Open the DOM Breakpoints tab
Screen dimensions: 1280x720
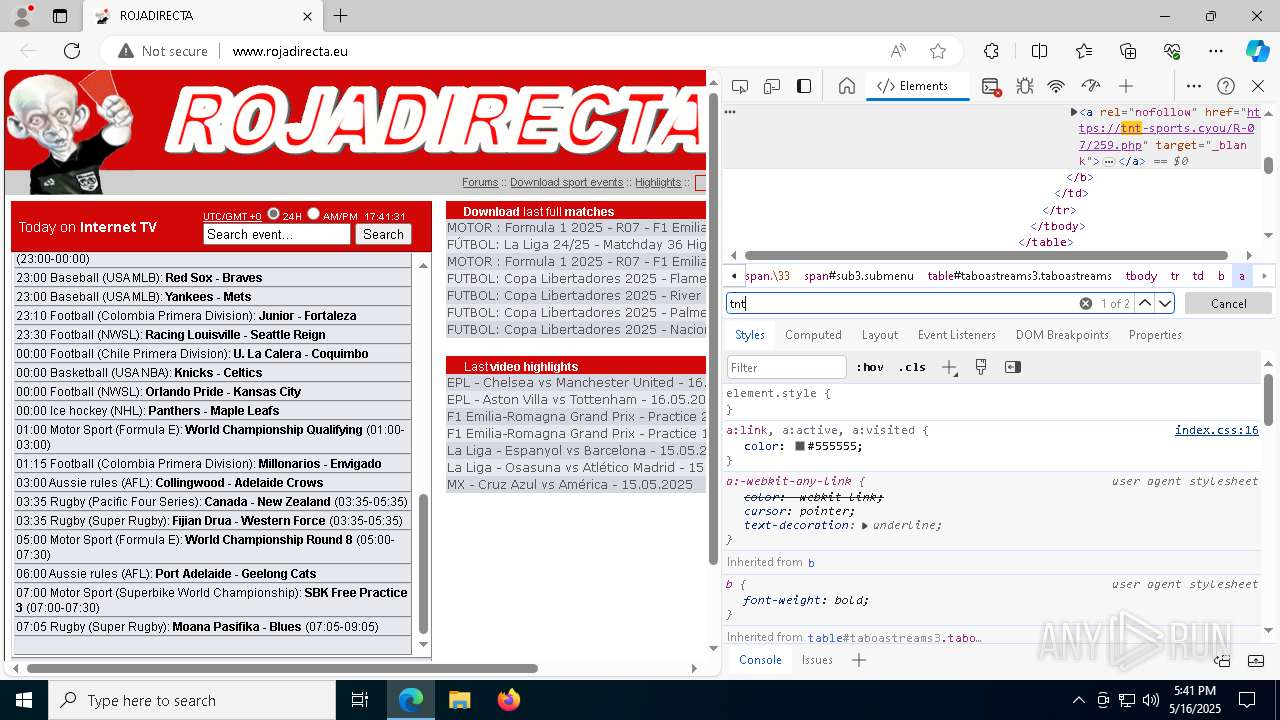(x=1062, y=335)
